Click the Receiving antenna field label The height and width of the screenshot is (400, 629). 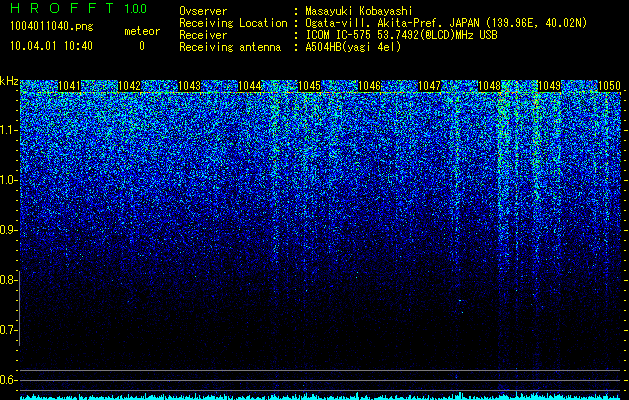(230, 47)
